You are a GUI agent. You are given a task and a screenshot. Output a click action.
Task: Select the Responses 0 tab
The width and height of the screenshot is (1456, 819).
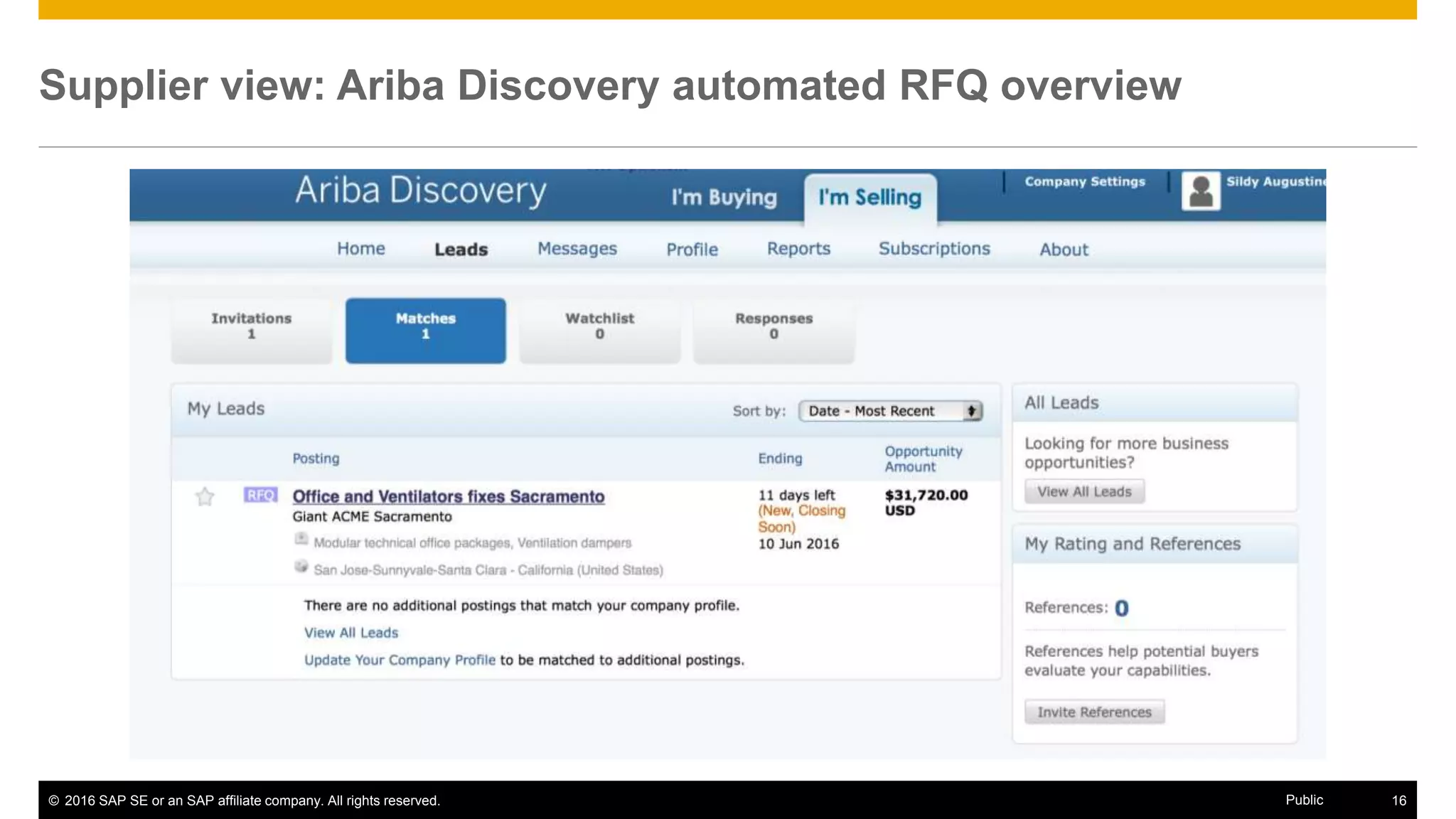[x=774, y=331]
